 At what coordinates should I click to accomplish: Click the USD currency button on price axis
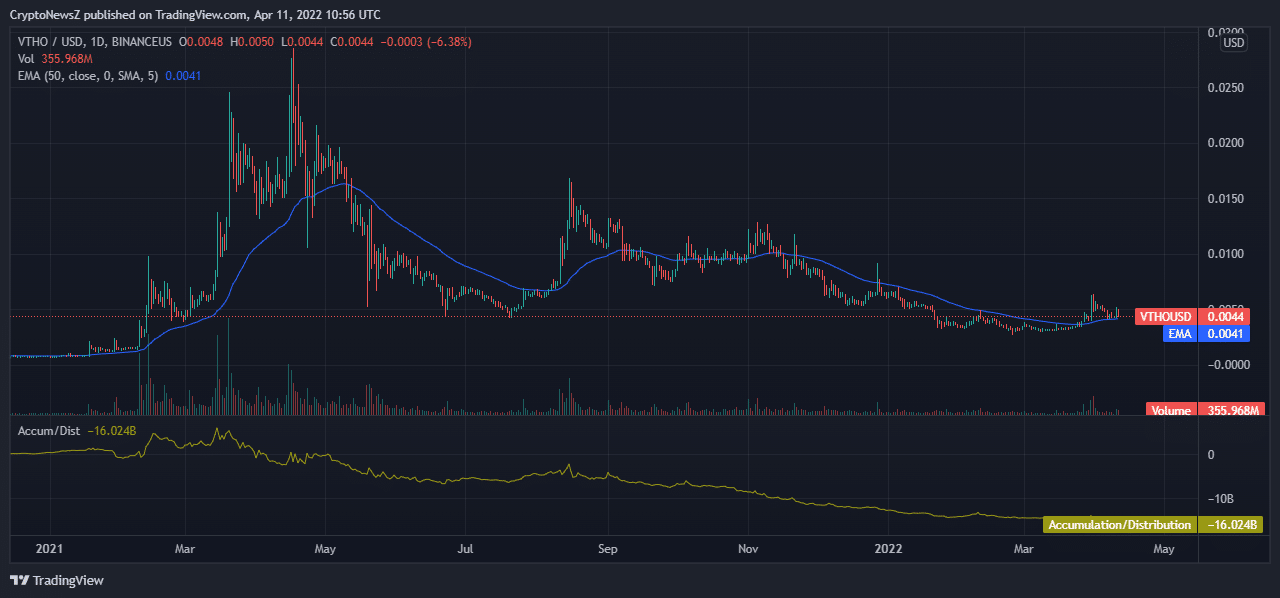(1234, 43)
